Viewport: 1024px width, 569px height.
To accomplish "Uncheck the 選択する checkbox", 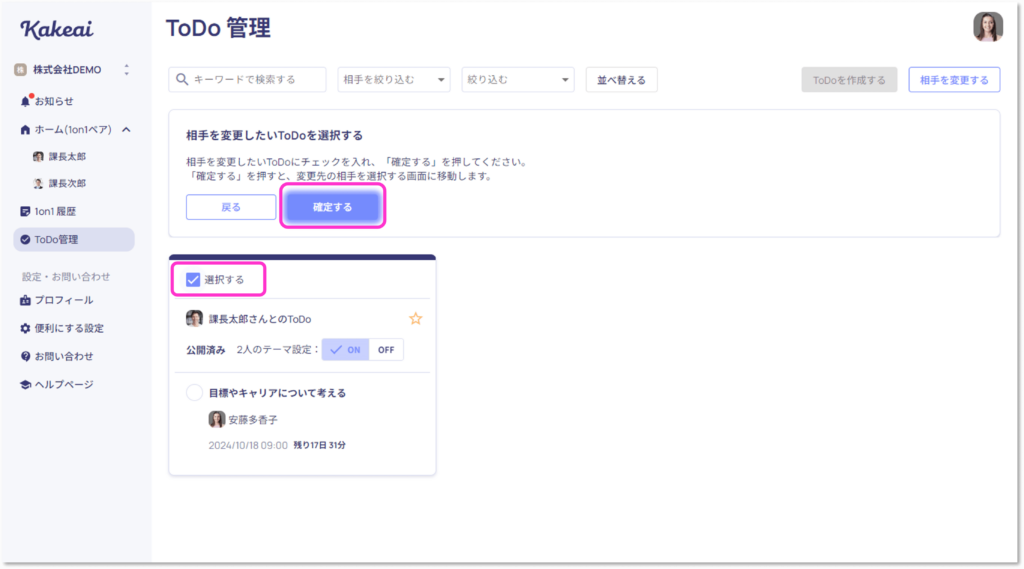I will 193,280.
